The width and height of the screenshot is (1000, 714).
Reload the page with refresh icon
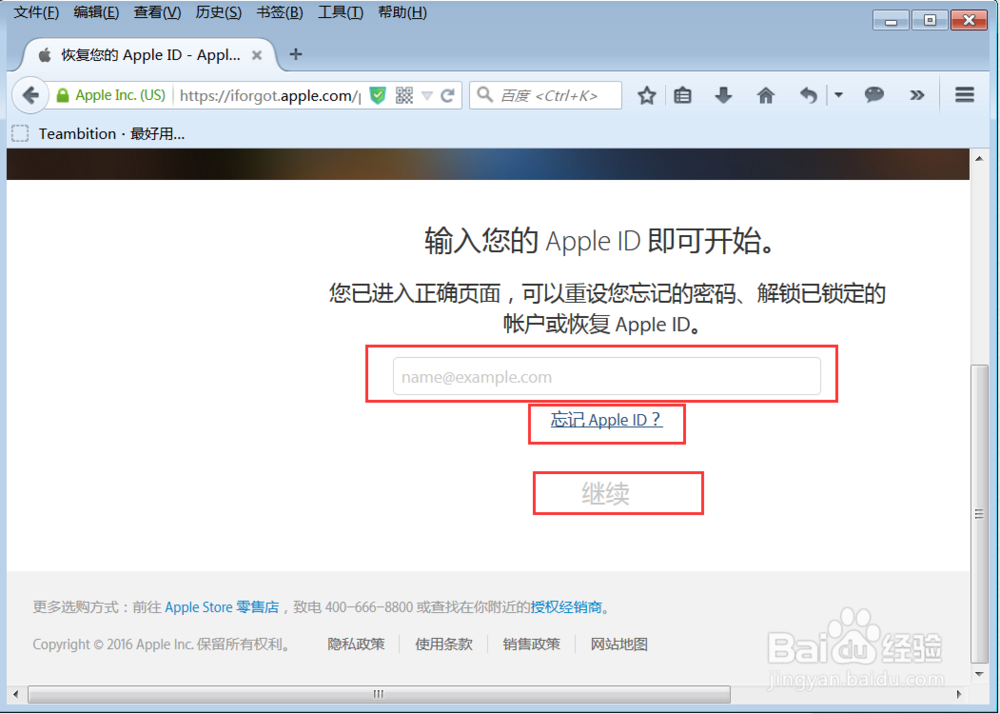click(448, 96)
